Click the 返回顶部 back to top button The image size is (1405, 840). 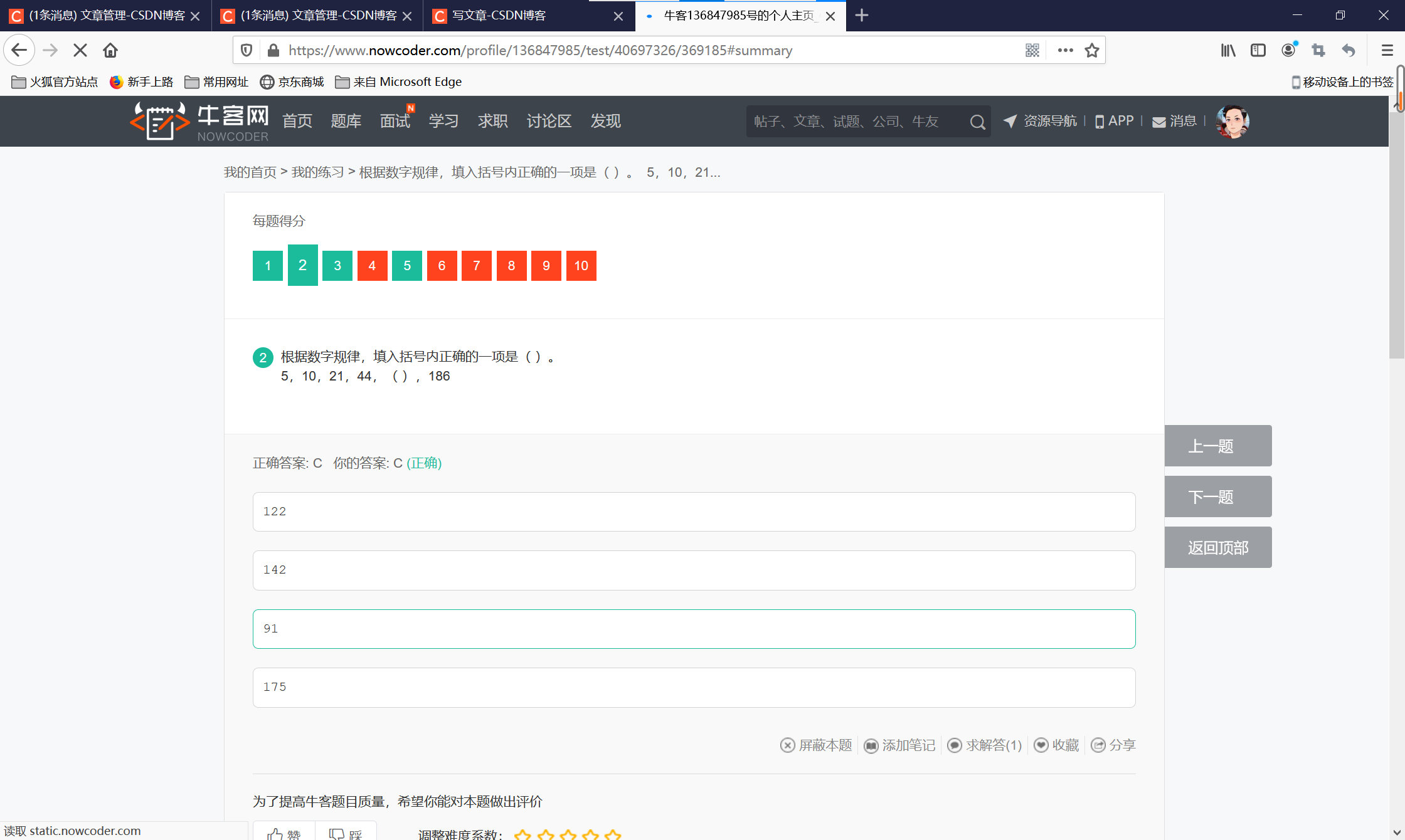click(x=1218, y=547)
